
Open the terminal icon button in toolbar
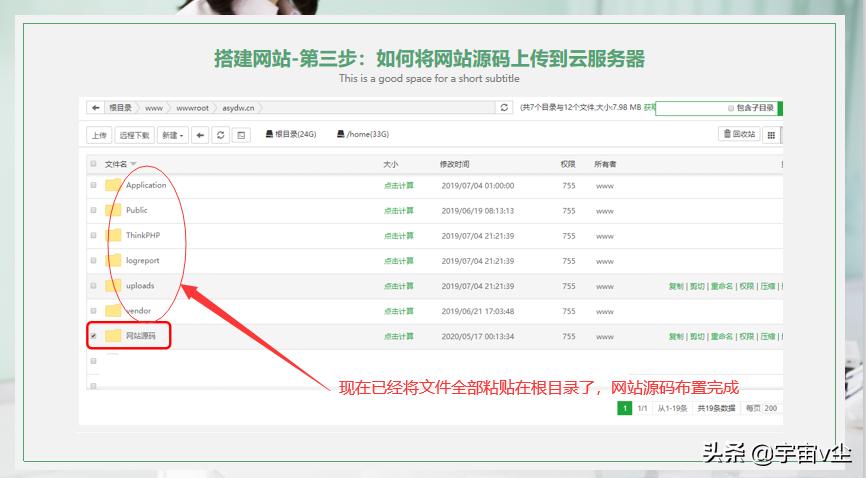pos(241,135)
